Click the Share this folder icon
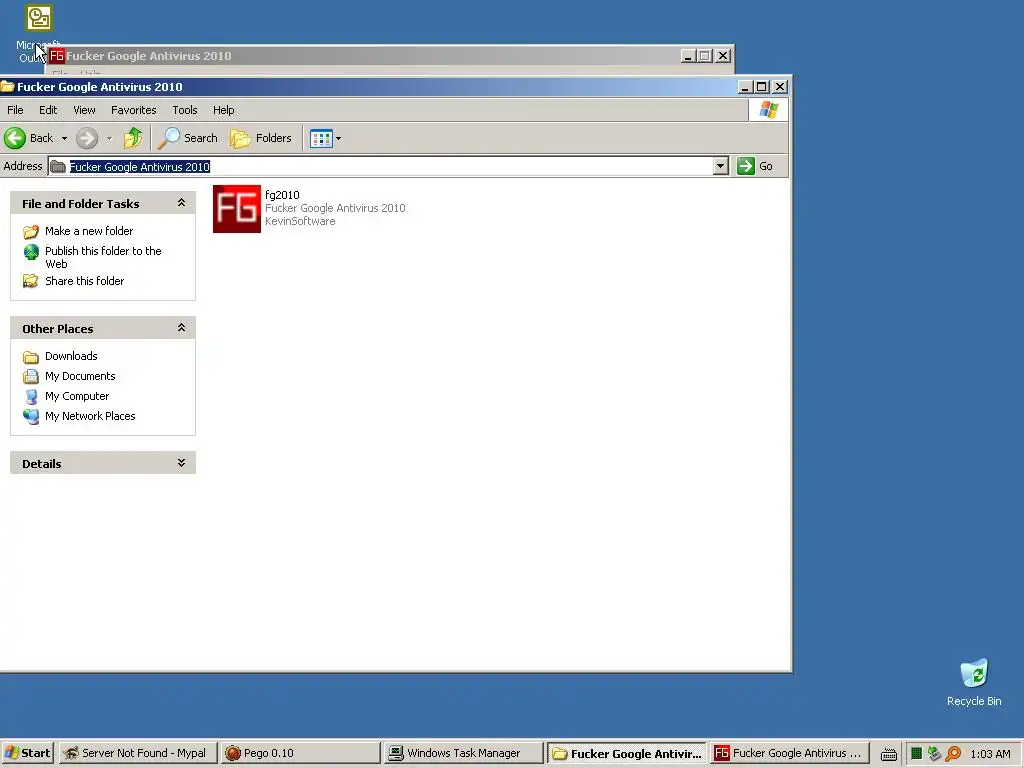Screen dimensions: 1024x768 click(31, 281)
